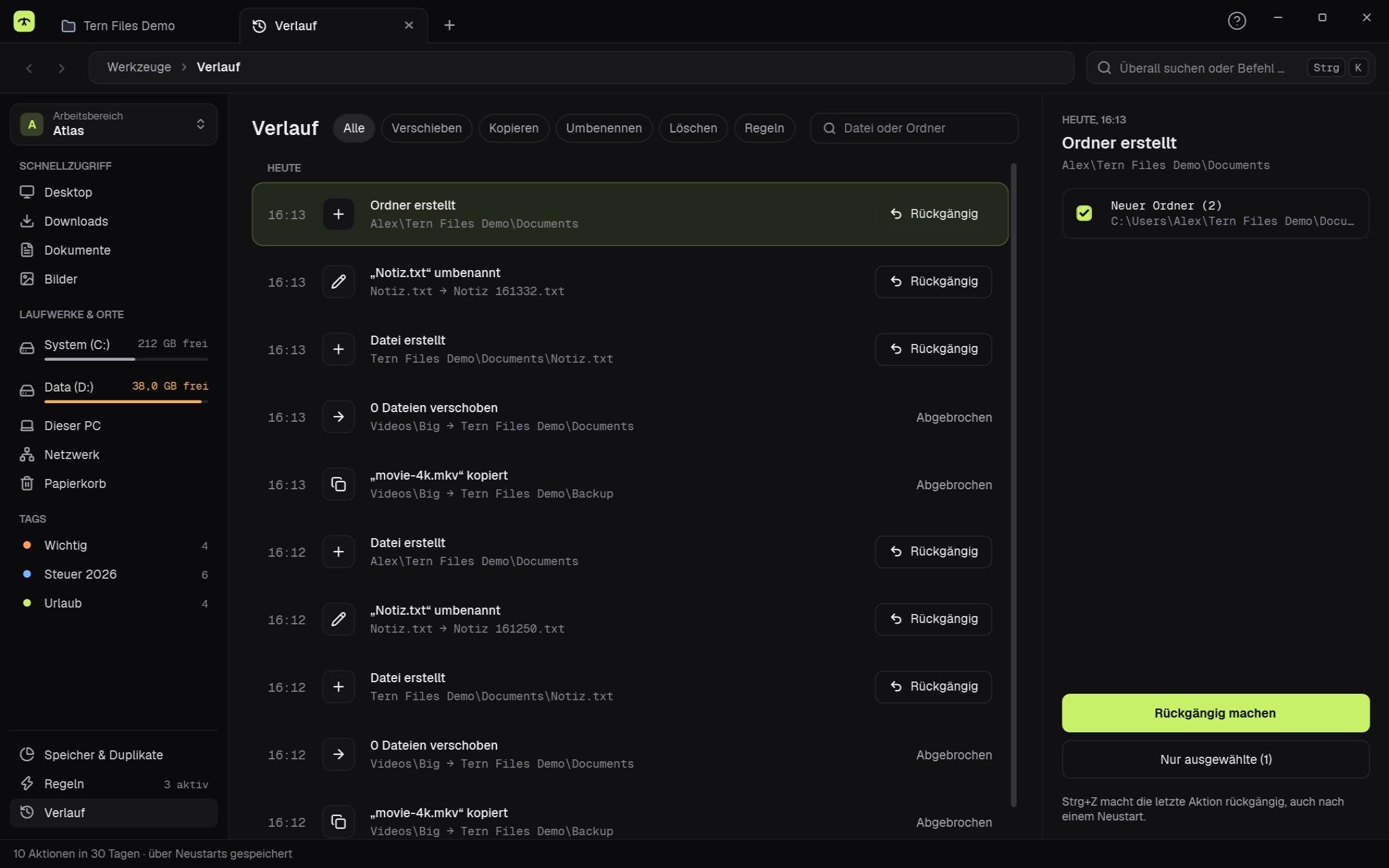Open a new tab with plus icon
Image resolution: width=1389 pixels, height=868 pixels.
(449, 25)
